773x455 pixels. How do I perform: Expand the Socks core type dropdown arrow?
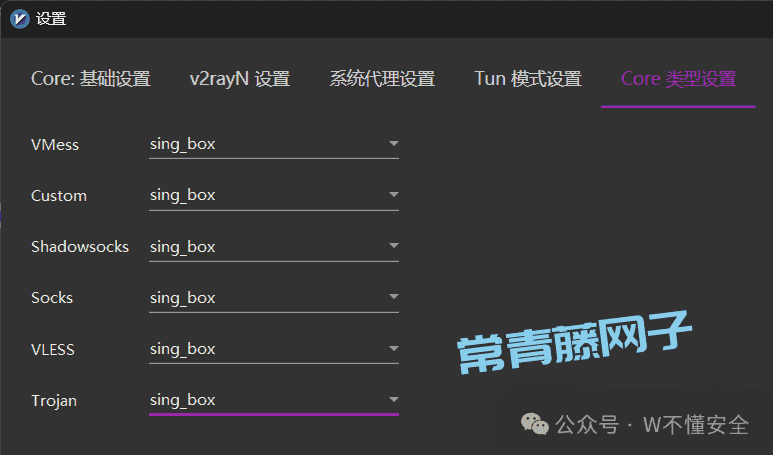393,297
